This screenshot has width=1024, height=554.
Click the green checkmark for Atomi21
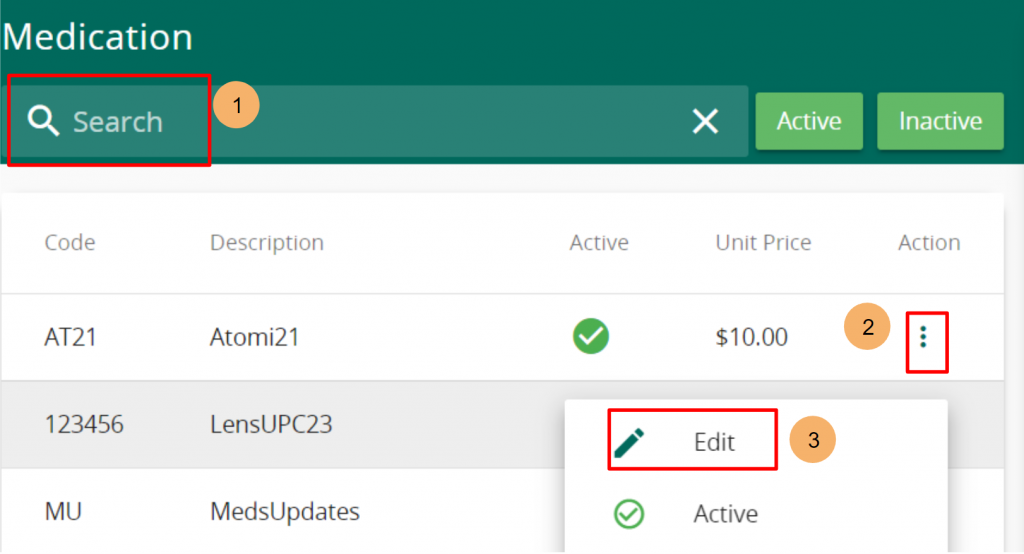pyautogui.click(x=590, y=336)
